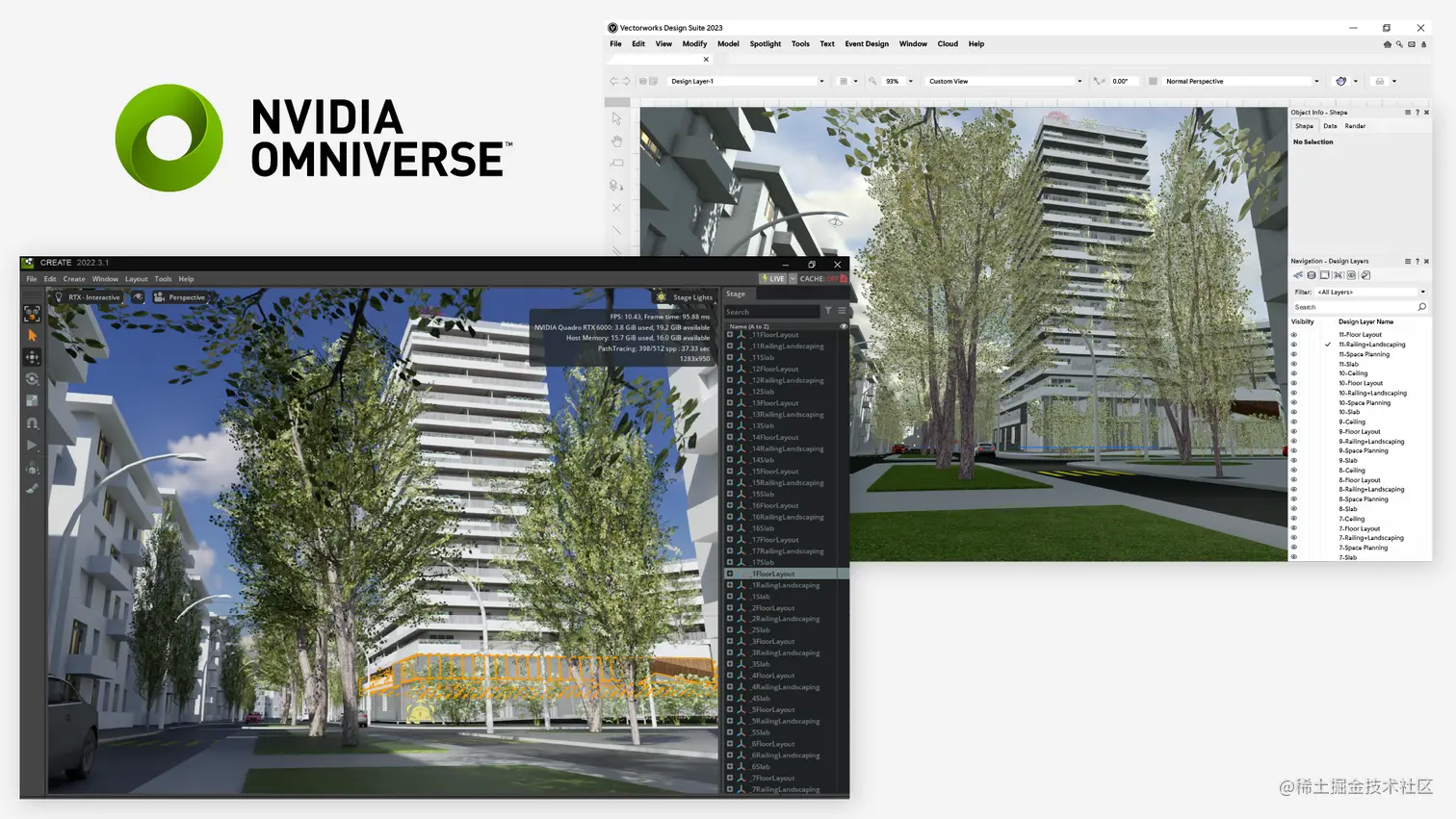Select the Move tool in Create toolbar
The height and width of the screenshot is (819, 1456).
pyautogui.click(x=32, y=357)
